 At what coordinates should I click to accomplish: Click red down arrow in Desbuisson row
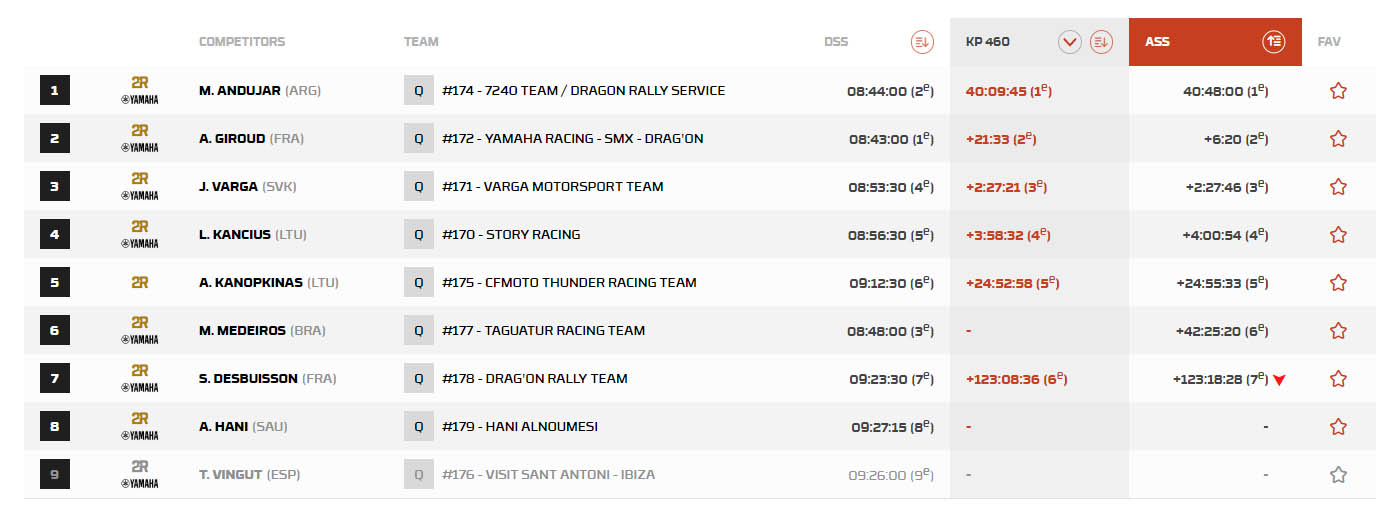click(1279, 380)
